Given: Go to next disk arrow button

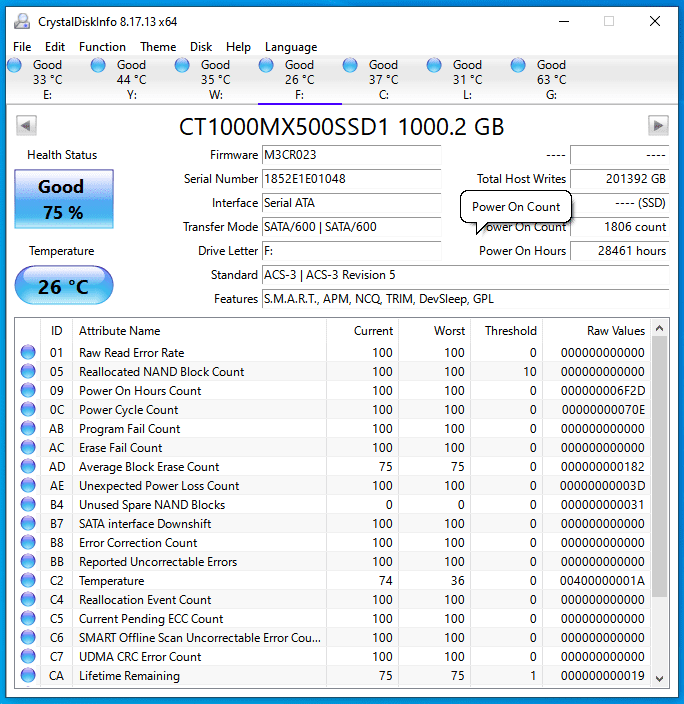Looking at the screenshot, I should click(x=658, y=125).
